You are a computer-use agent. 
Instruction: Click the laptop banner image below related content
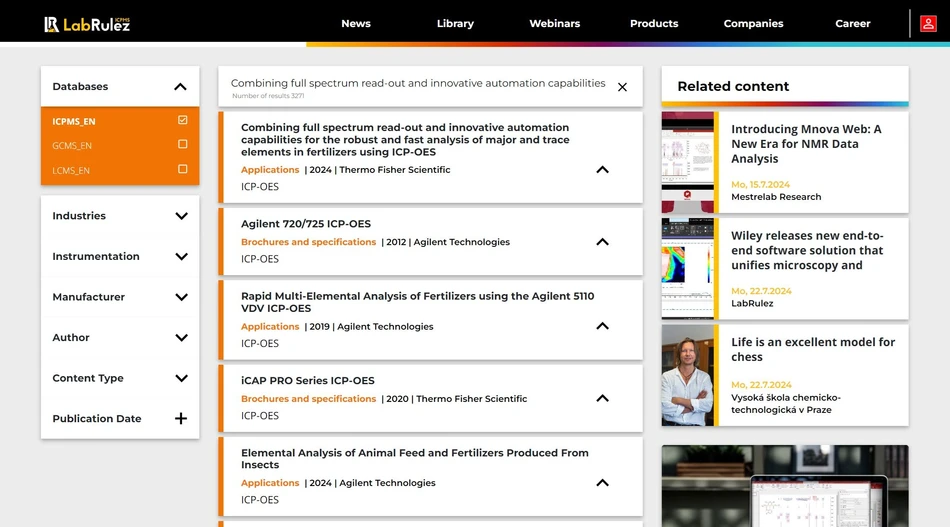click(x=785, y=486)
